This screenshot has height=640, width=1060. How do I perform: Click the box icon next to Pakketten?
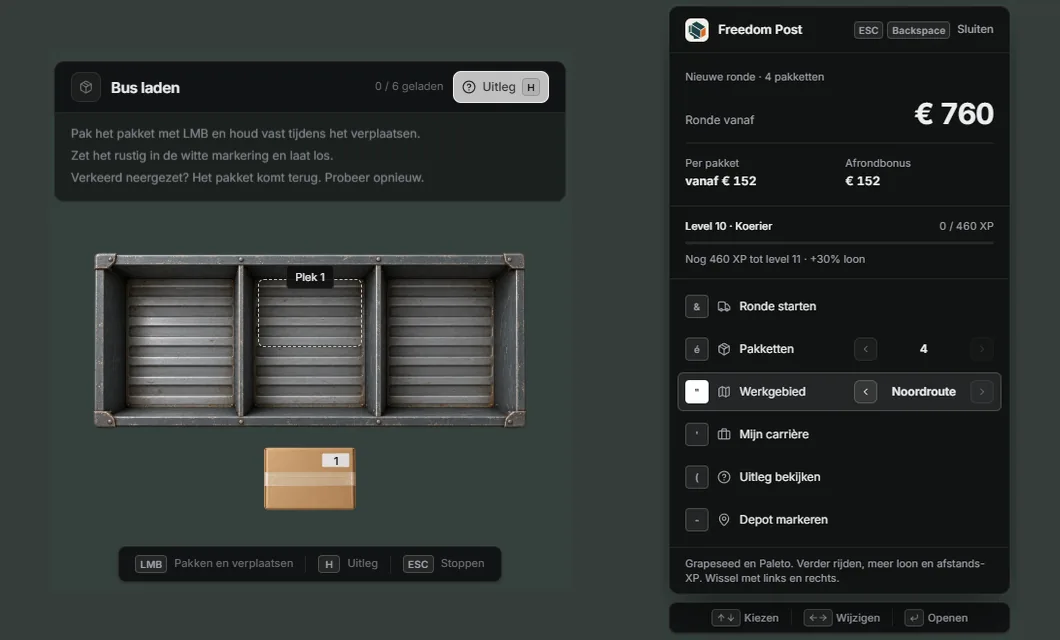click(723, 349)
